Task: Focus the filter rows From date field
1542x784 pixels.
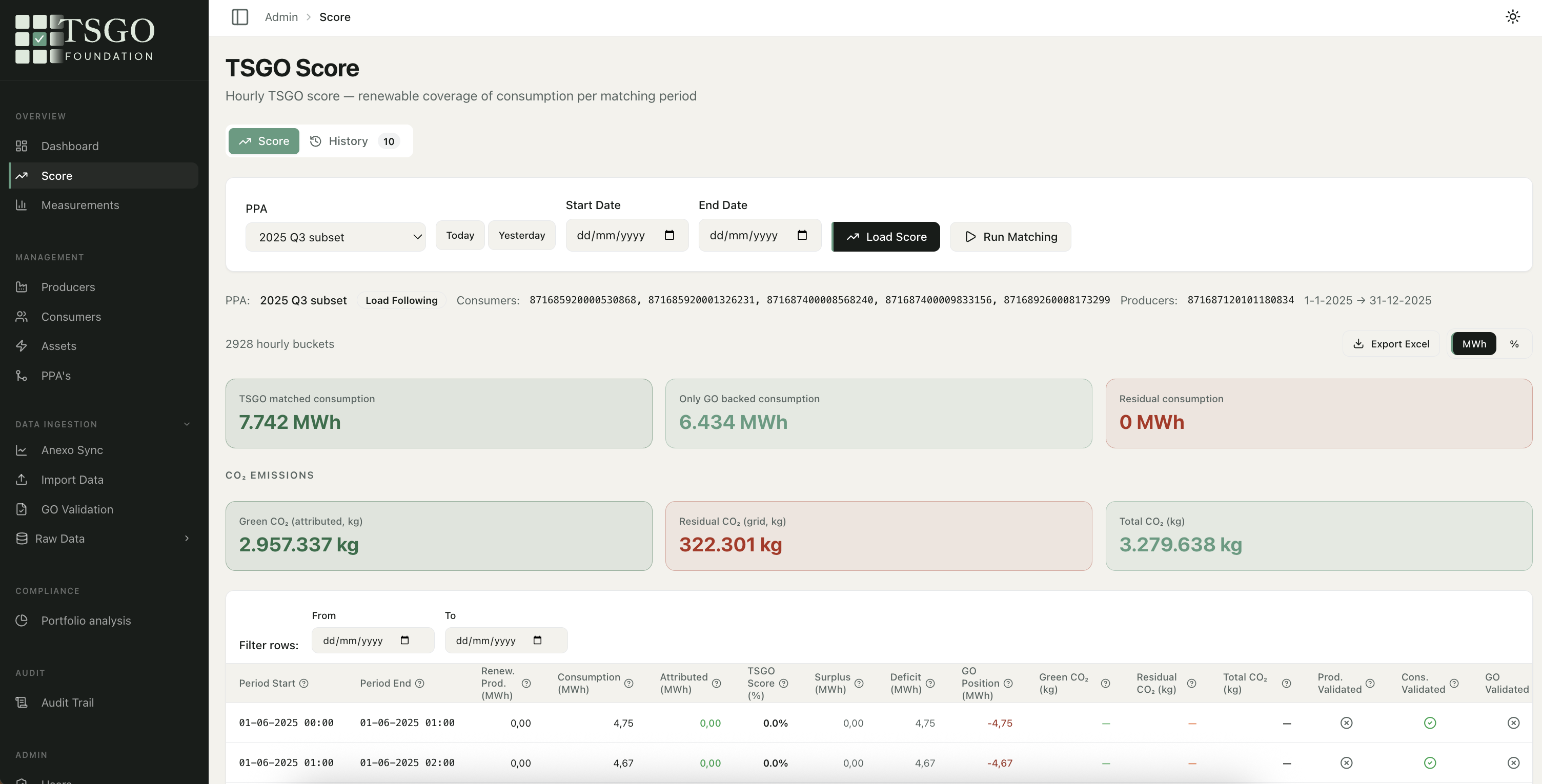Action: click(x=373, y=641)
